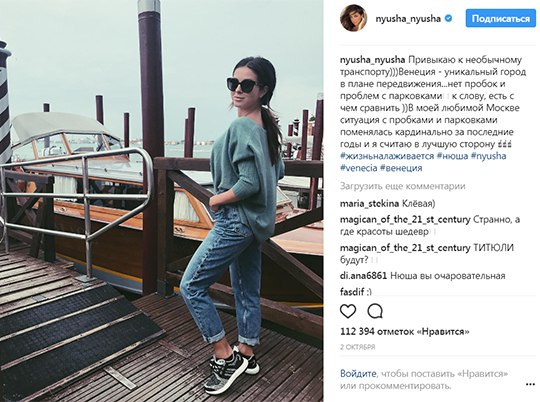The width and height of the screenshot is (540, 402).
Task: Open hashtag #nyusha
Action: (x=489, y=156)
